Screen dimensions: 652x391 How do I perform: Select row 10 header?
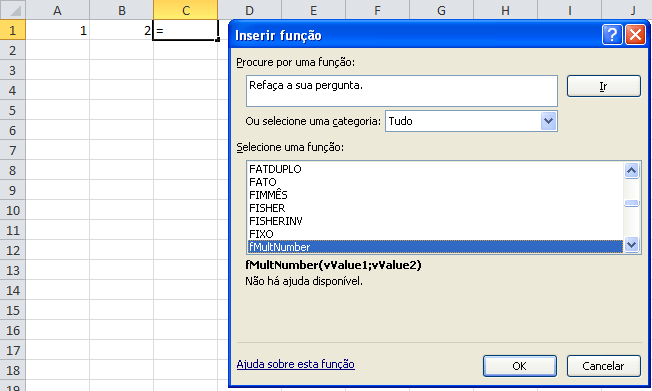coord(12,210)
